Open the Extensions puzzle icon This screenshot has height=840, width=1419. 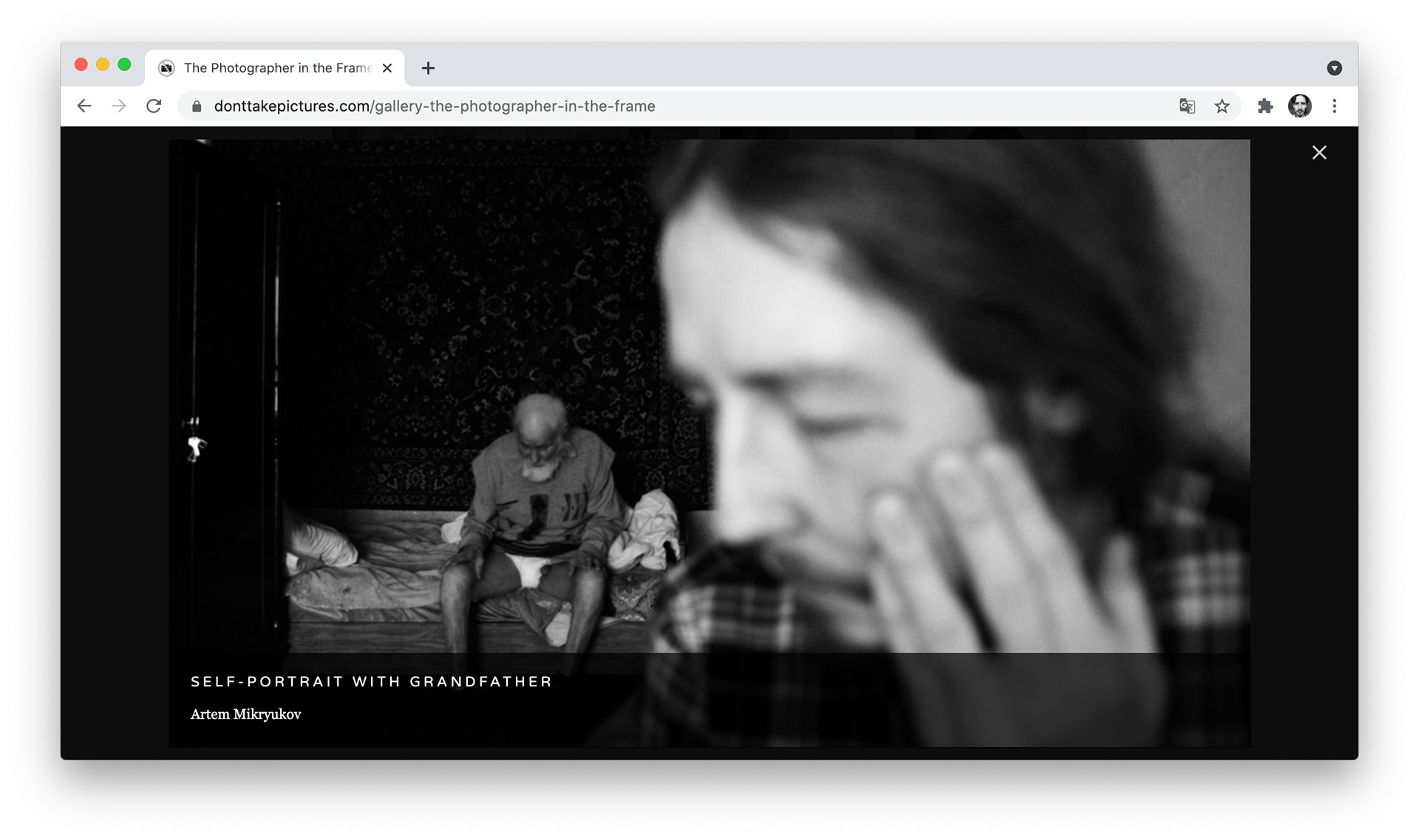(x=1265, y=106)
